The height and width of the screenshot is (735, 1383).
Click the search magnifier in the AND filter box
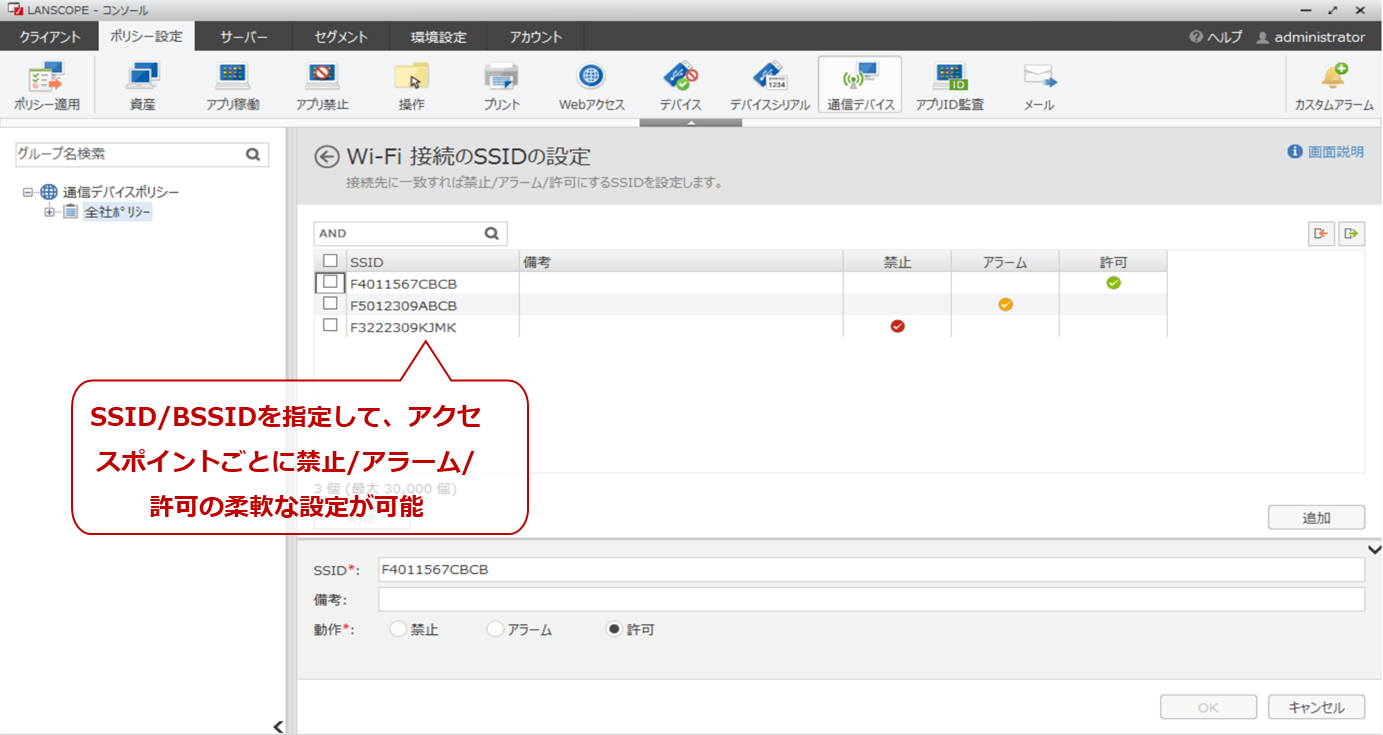pyautogui.click(x=492, y=233)
